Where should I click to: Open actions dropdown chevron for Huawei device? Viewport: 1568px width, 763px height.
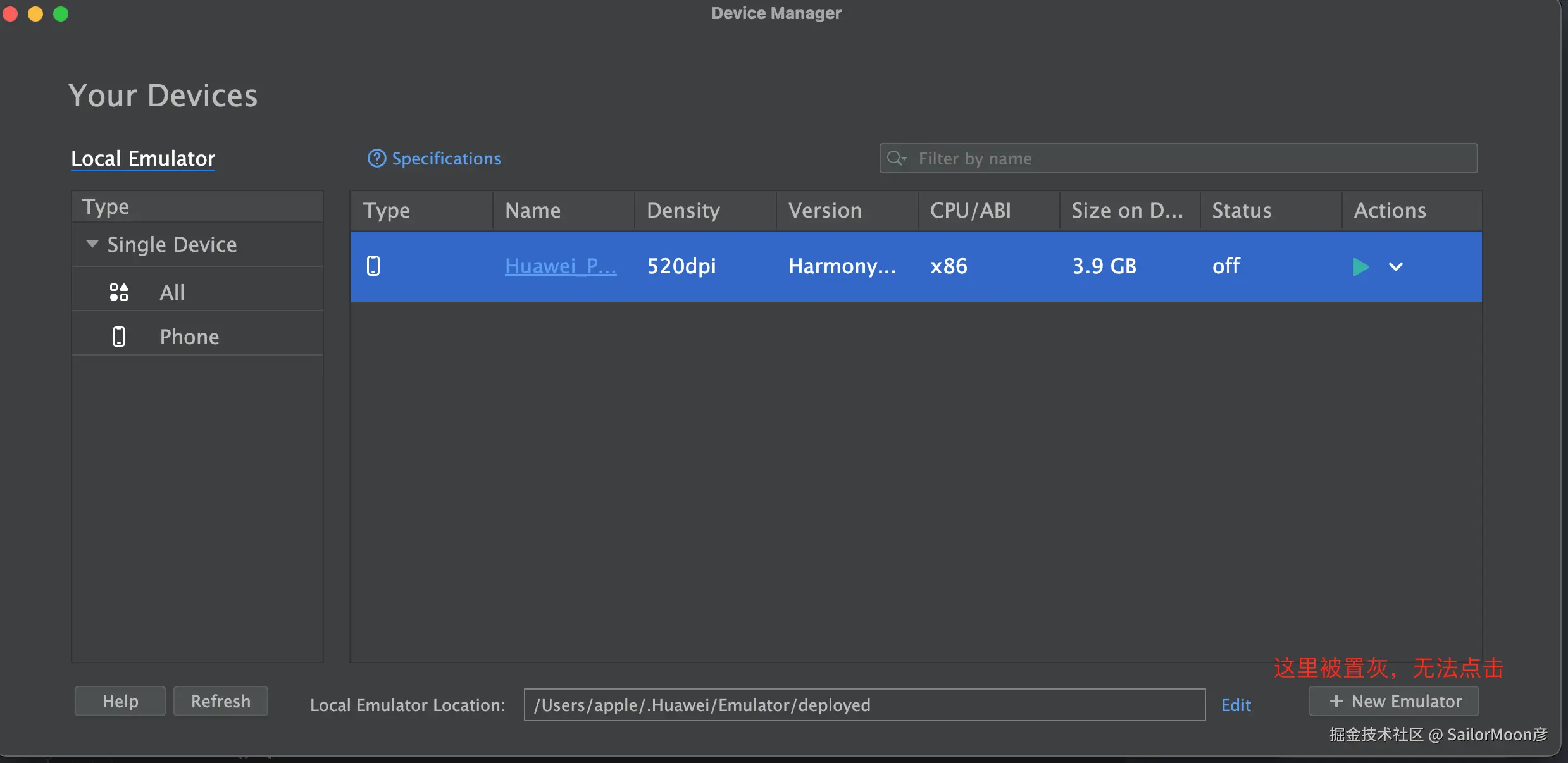1395,267
